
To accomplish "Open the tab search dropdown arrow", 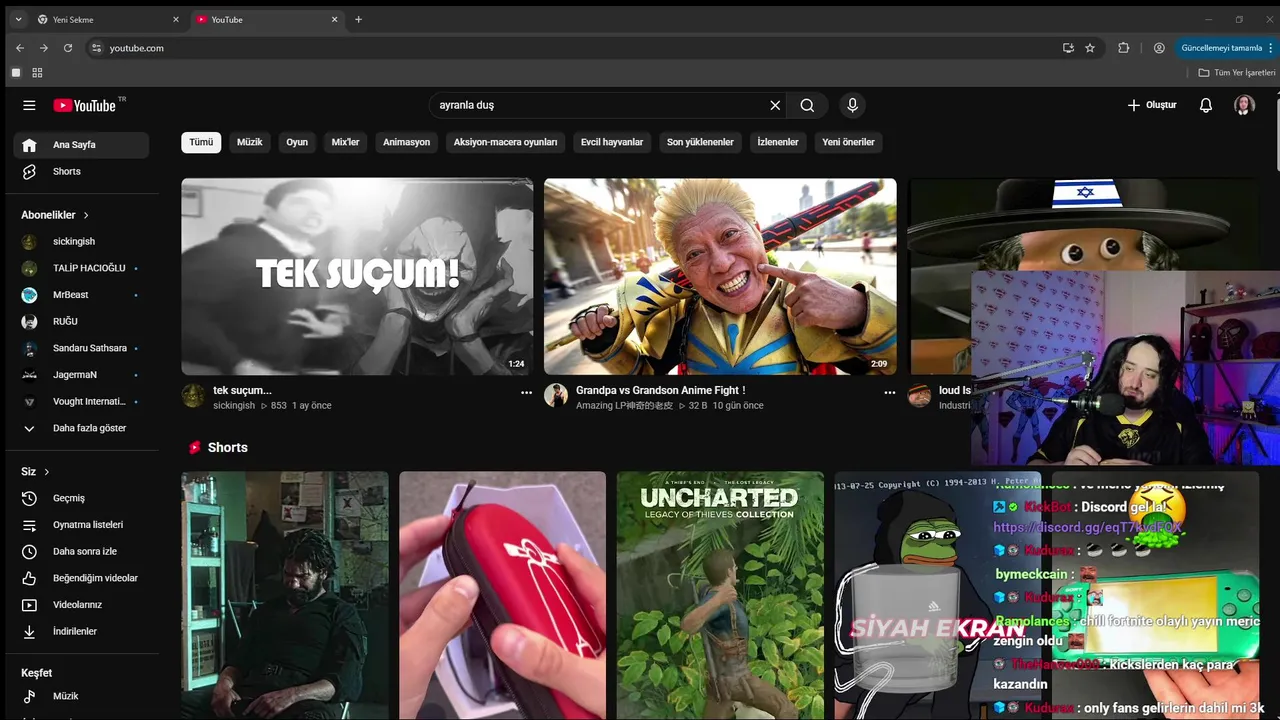I will (18, 19).
